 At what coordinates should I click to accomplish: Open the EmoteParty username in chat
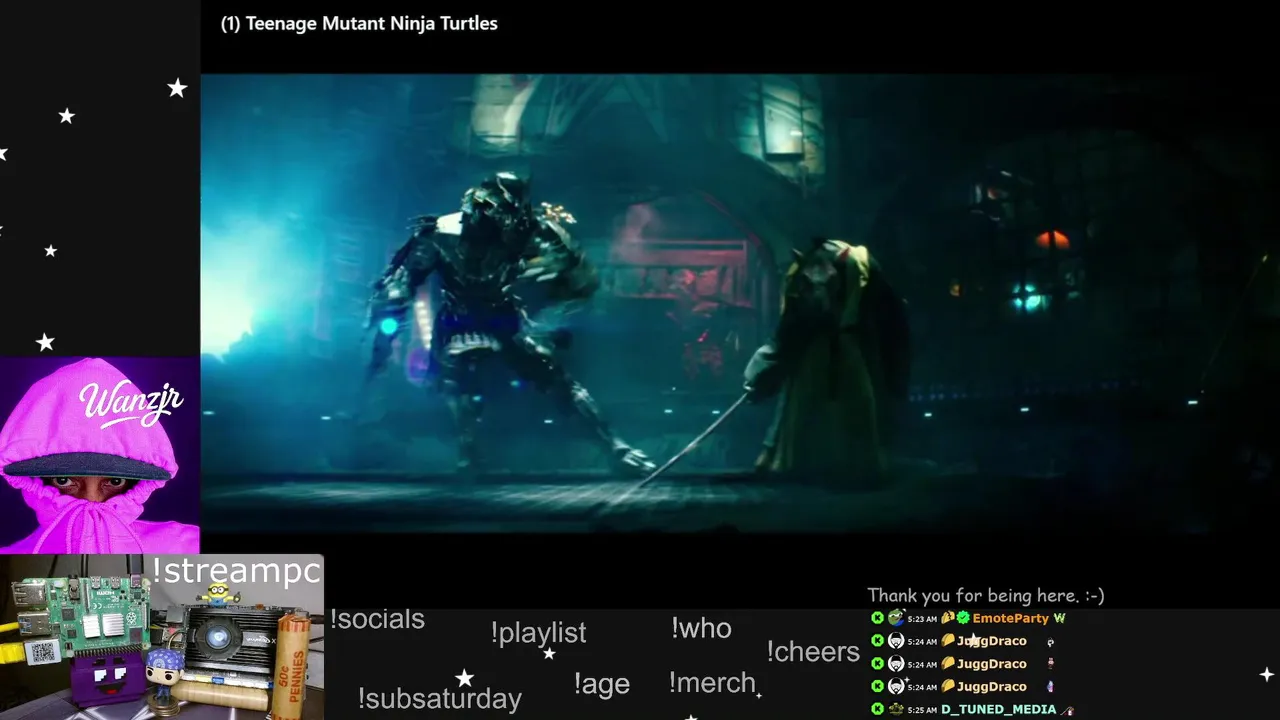(1011, 618)
